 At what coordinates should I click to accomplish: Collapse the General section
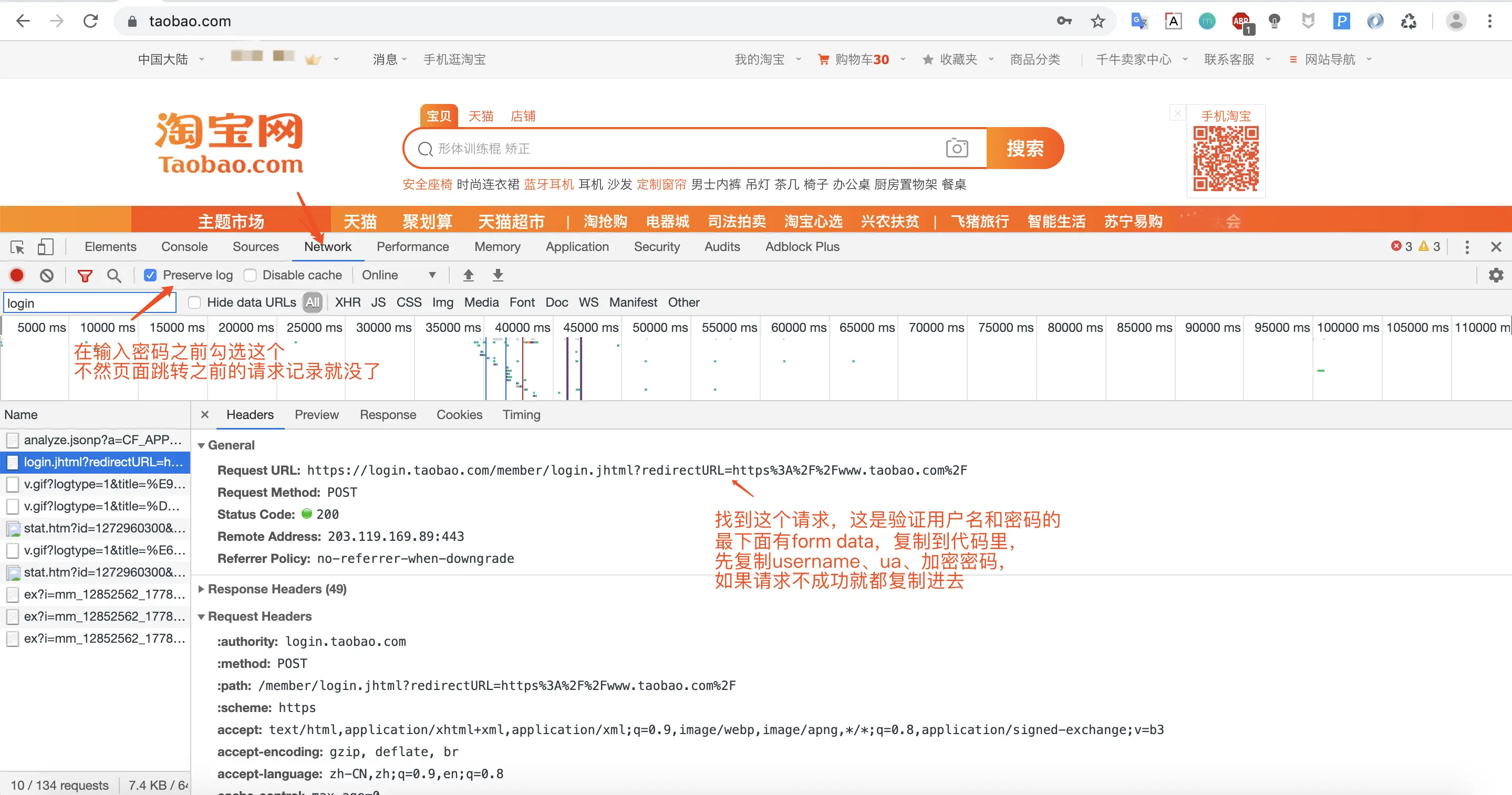202,445
